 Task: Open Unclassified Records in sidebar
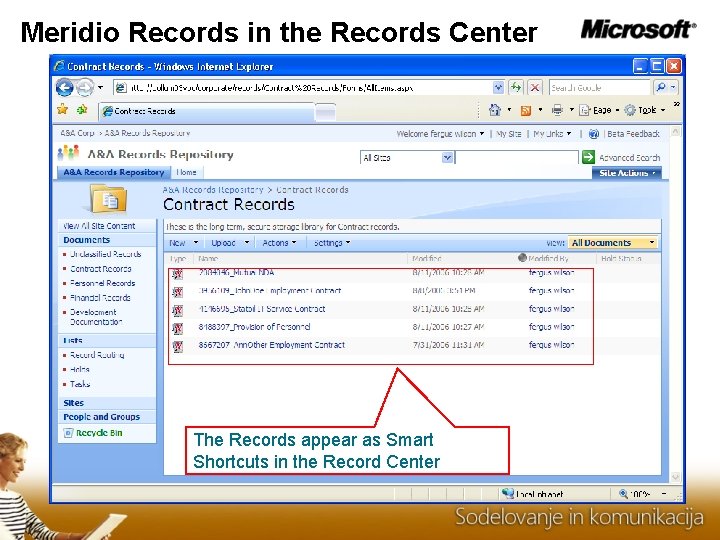[106, 254]
